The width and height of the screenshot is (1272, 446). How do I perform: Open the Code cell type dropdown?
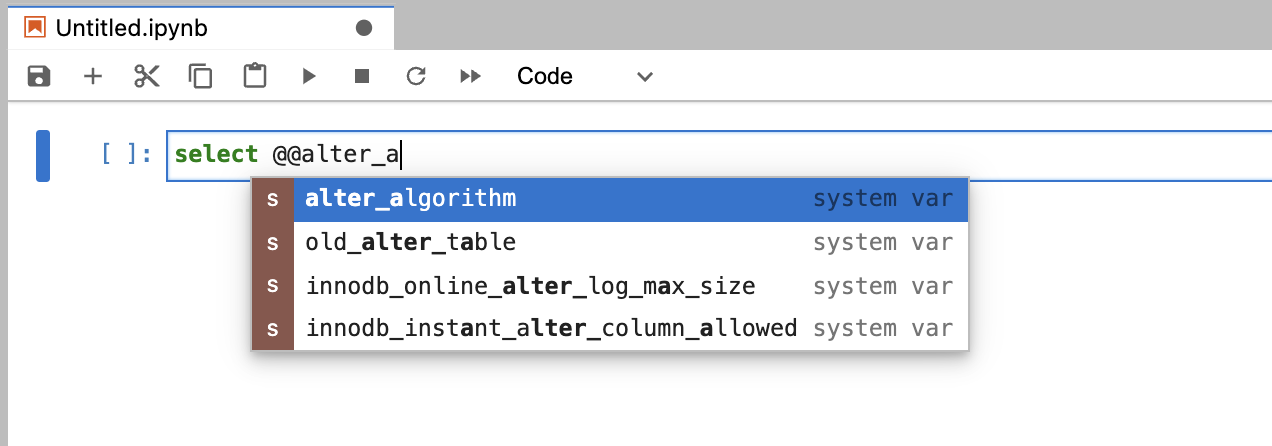(x=585, y=76)
